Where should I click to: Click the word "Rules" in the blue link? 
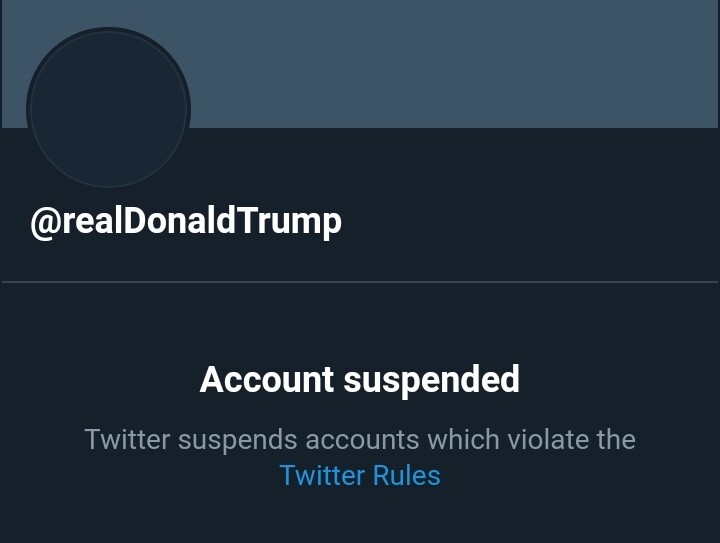tap(407, 475)
